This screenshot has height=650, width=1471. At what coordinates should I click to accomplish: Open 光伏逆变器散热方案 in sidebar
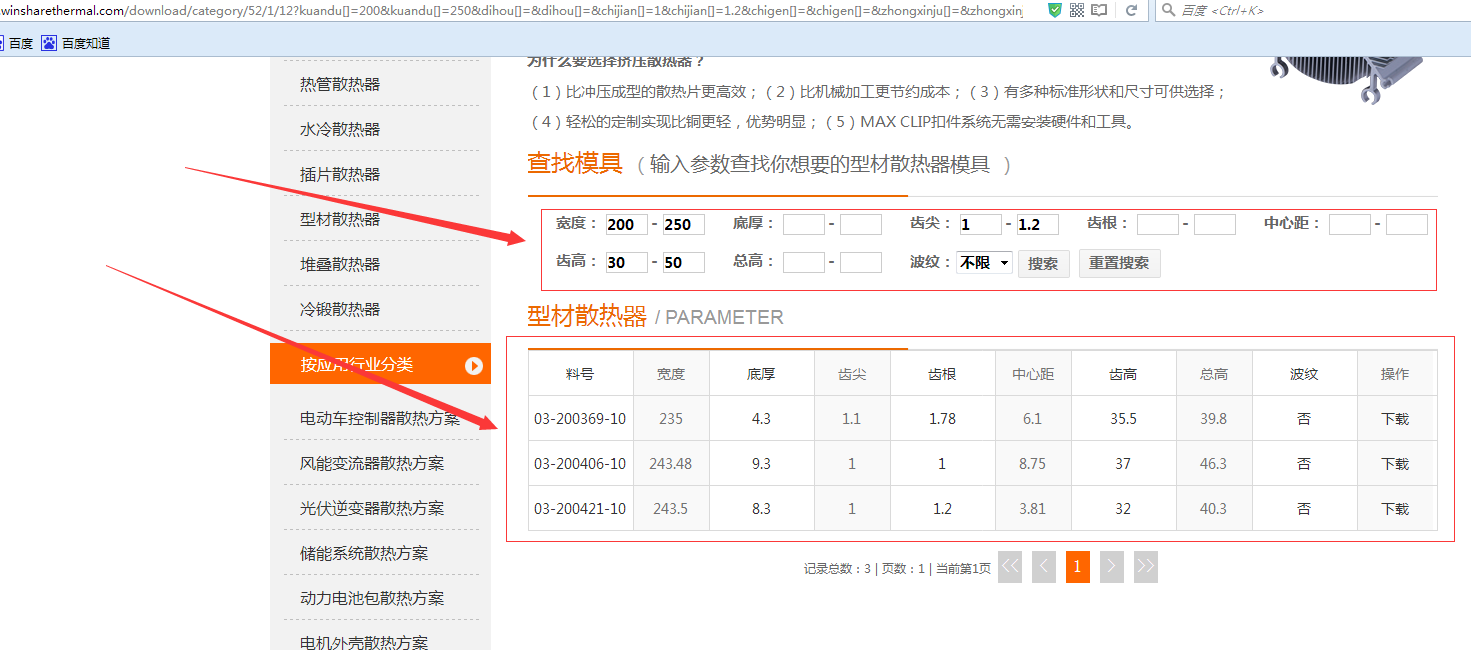click(372, 508)
